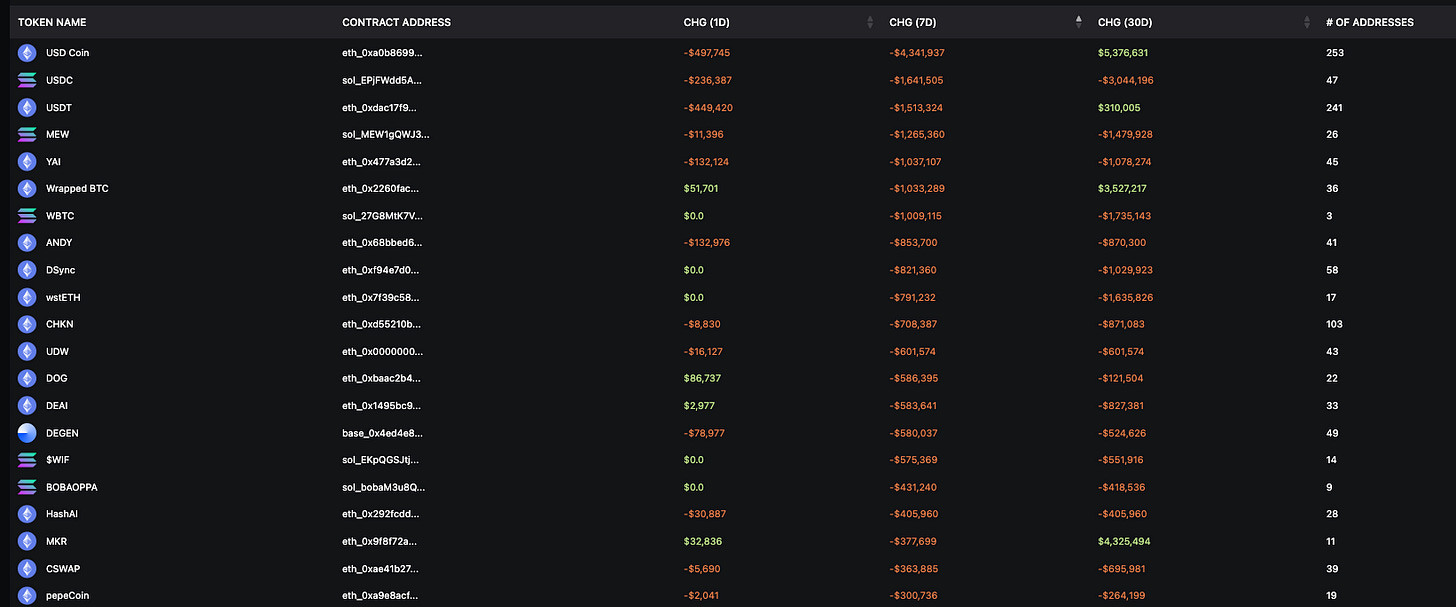
Task: Click the address count 253
Action: 1335,53
